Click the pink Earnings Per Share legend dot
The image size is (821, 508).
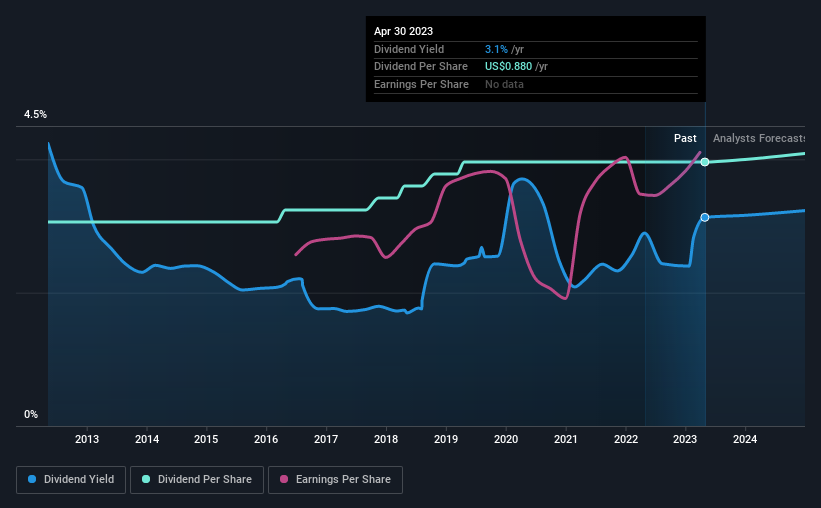[x=284, y=479]
